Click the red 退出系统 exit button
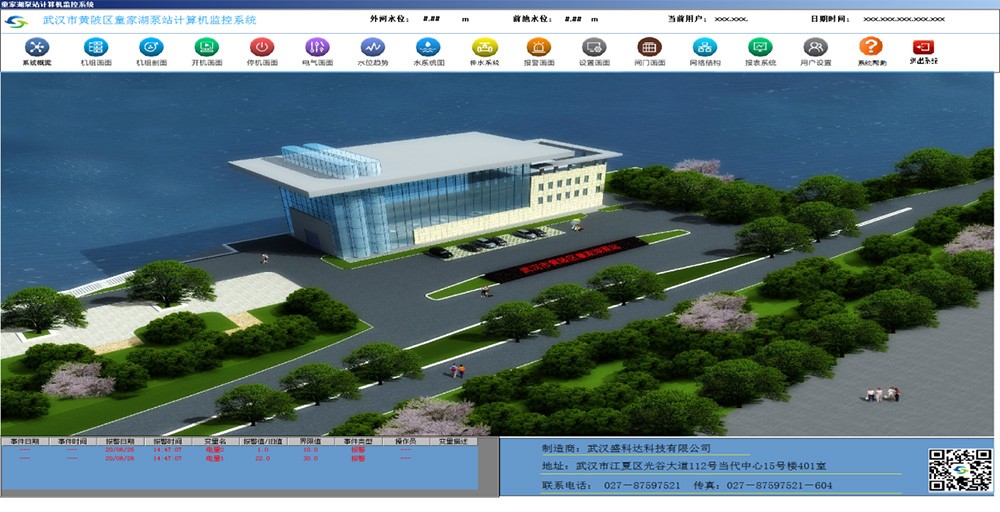Viewport: 1000px width, 512px height. click(923, 47)
